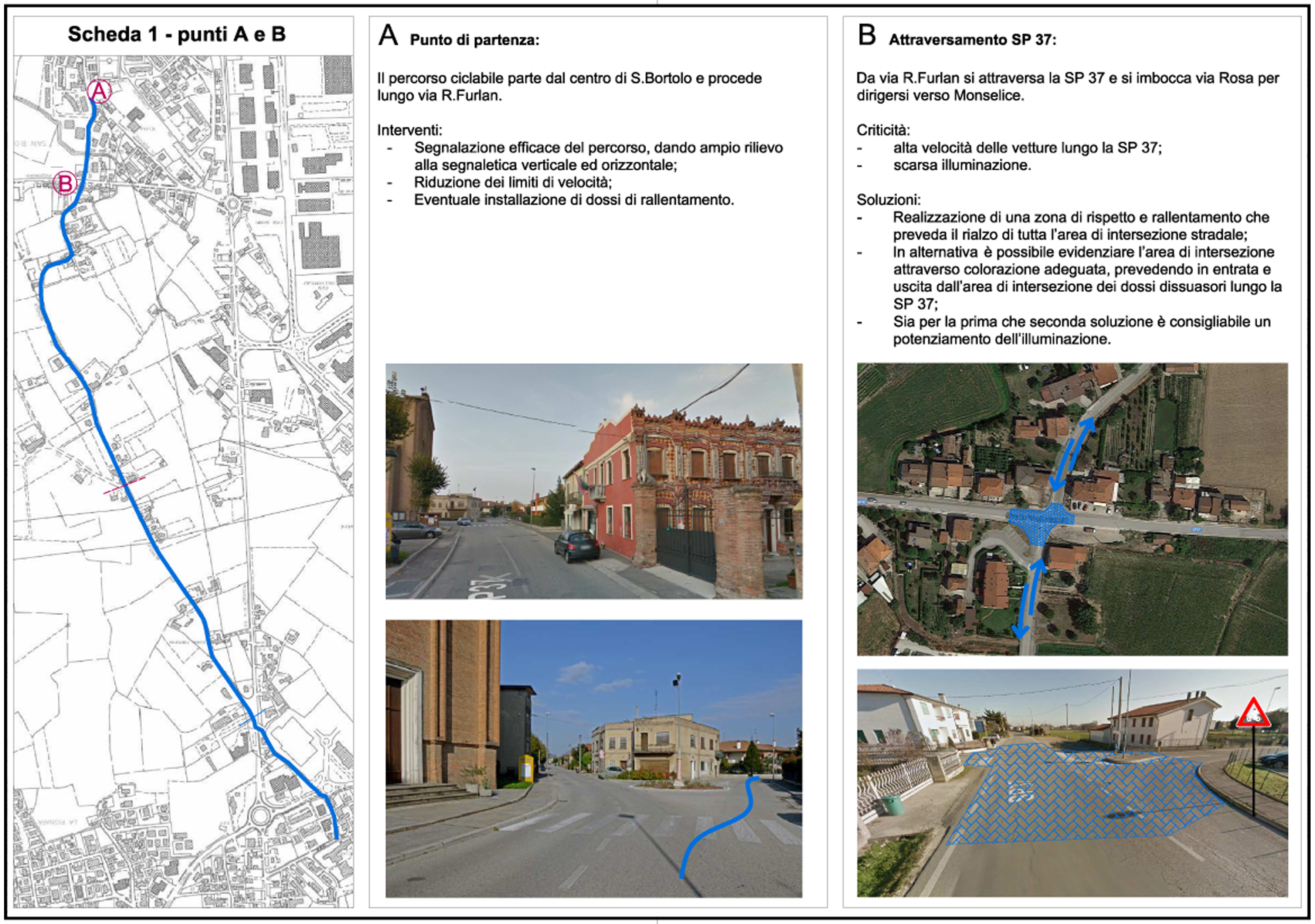Viewport: 1315px width, 924px height.
Task: Click the 'Scheda 1 - punti A e B' title
Action: click(176, 34)
